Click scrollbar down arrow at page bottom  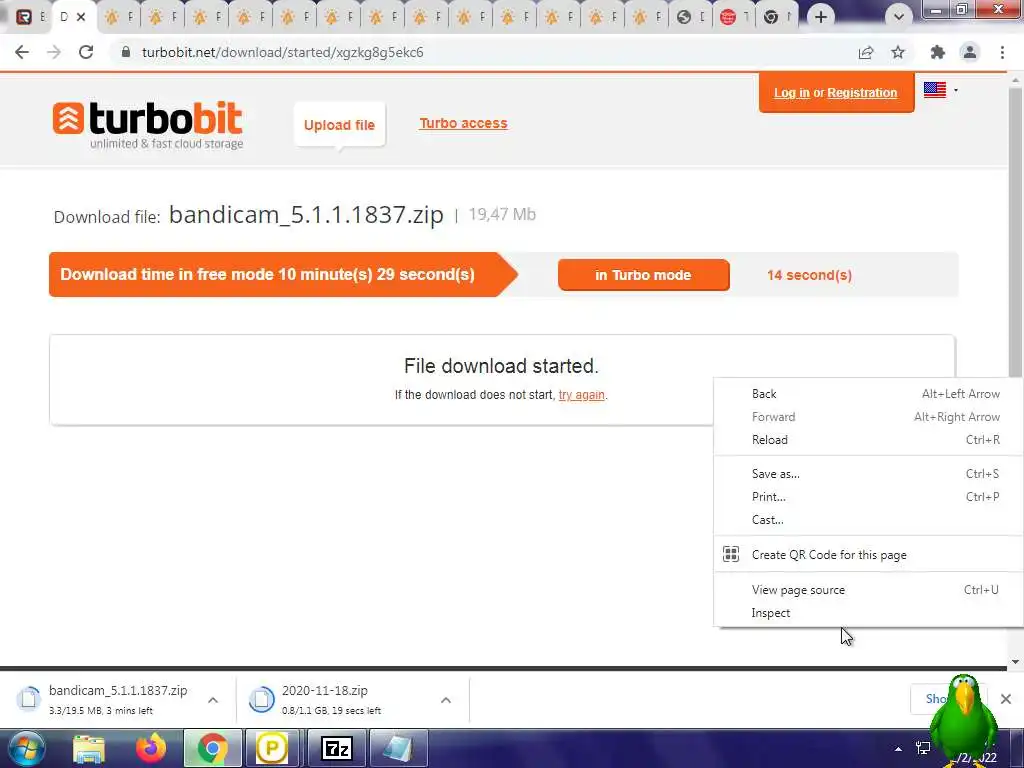1015,661
